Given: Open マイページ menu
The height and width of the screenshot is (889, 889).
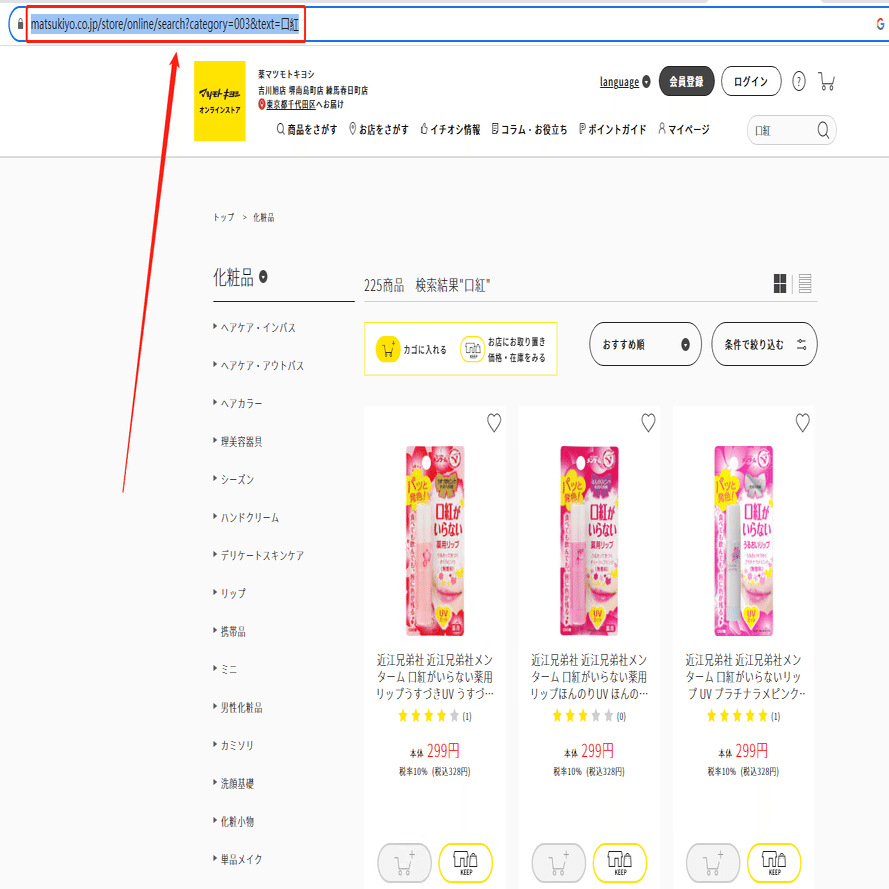Looking at the screenshot, I should point(684,130).
